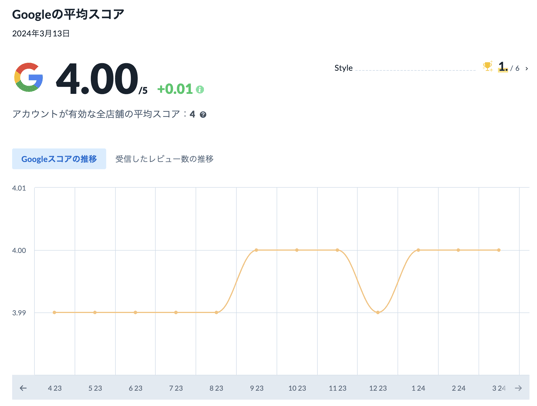Click the 4.00 average score number
This screenshot has width=537, height=406.
[x=97, y=79]
